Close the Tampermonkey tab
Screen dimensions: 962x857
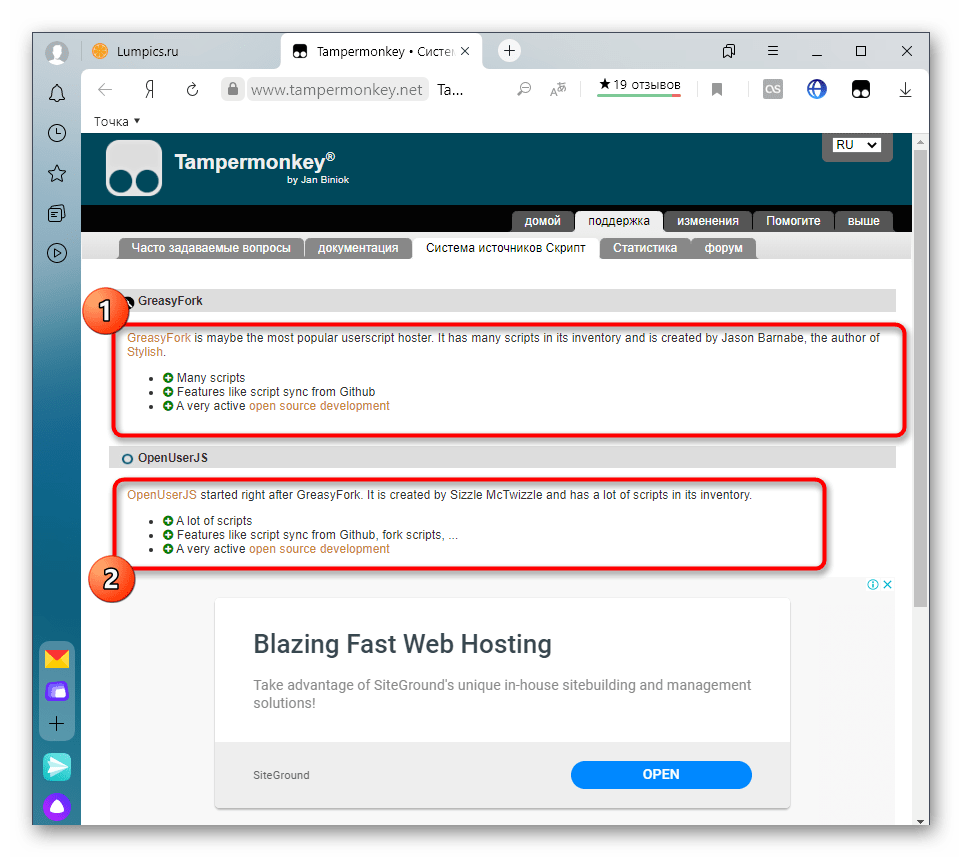click(465, 51)
